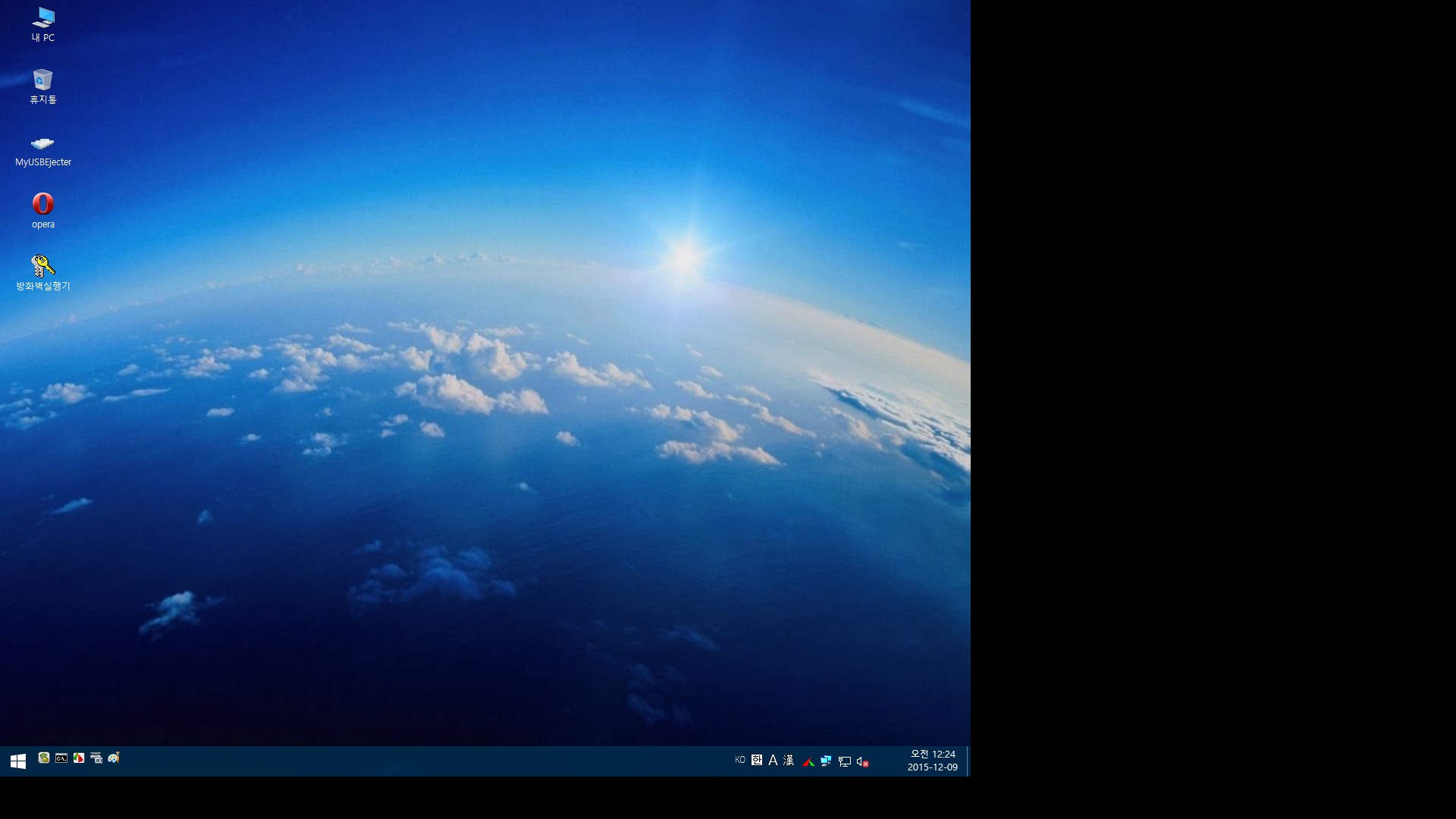Launch the green olive taskbar app

44,758
